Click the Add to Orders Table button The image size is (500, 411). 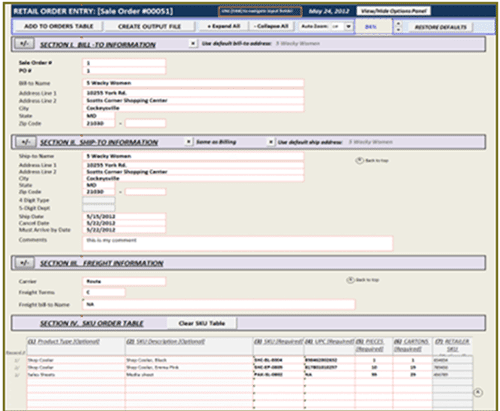pyautogui.click(x=59, y=26)
